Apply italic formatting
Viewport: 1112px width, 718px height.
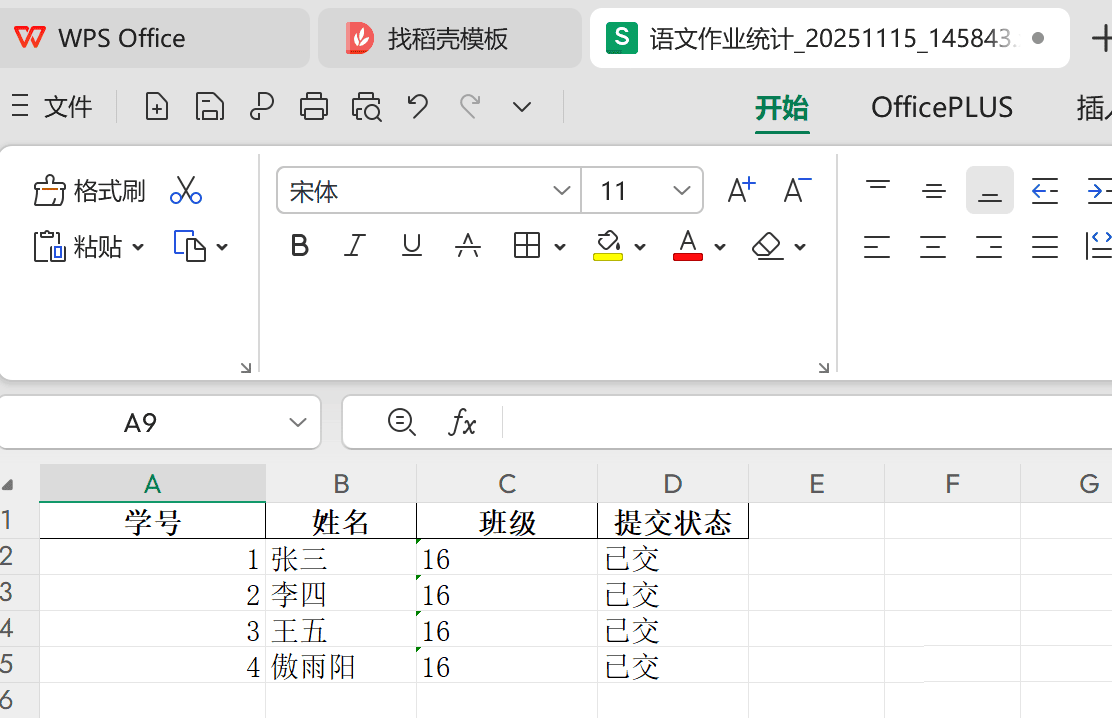pyautogui.click(x=355, y=246)
